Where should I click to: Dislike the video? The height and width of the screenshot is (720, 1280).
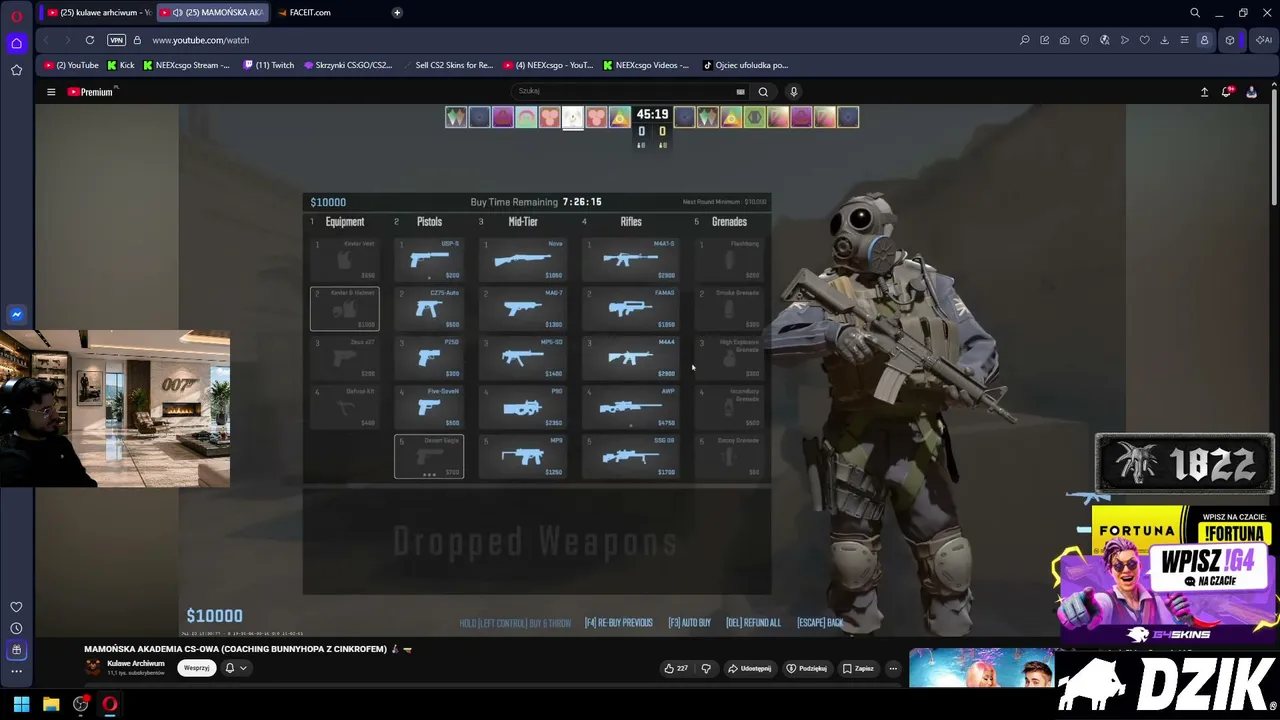click(x=706, y=668)
